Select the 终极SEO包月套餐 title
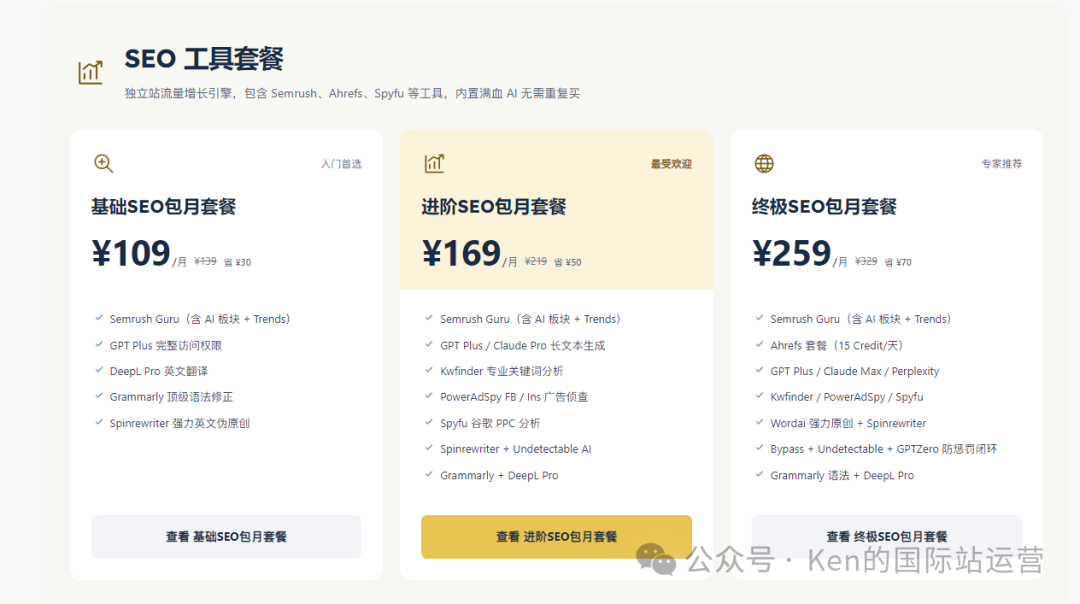Viewport: 1080px width, 604px height. point(824,207)
